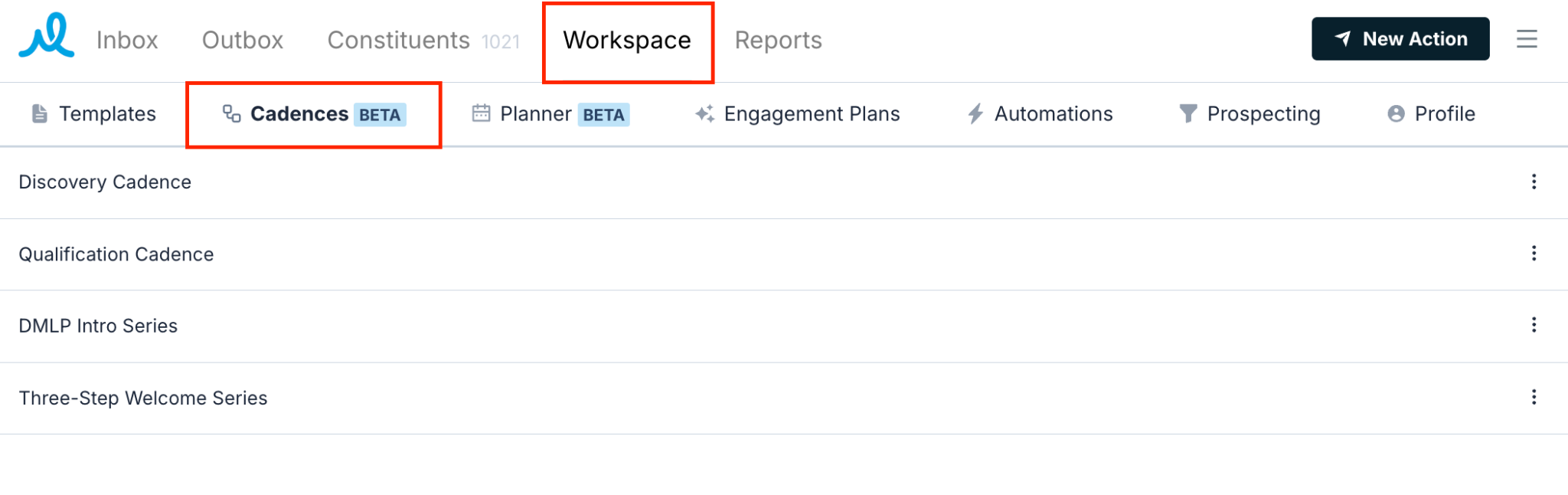Switch to the Inbox tab

[x=127, y=40]
